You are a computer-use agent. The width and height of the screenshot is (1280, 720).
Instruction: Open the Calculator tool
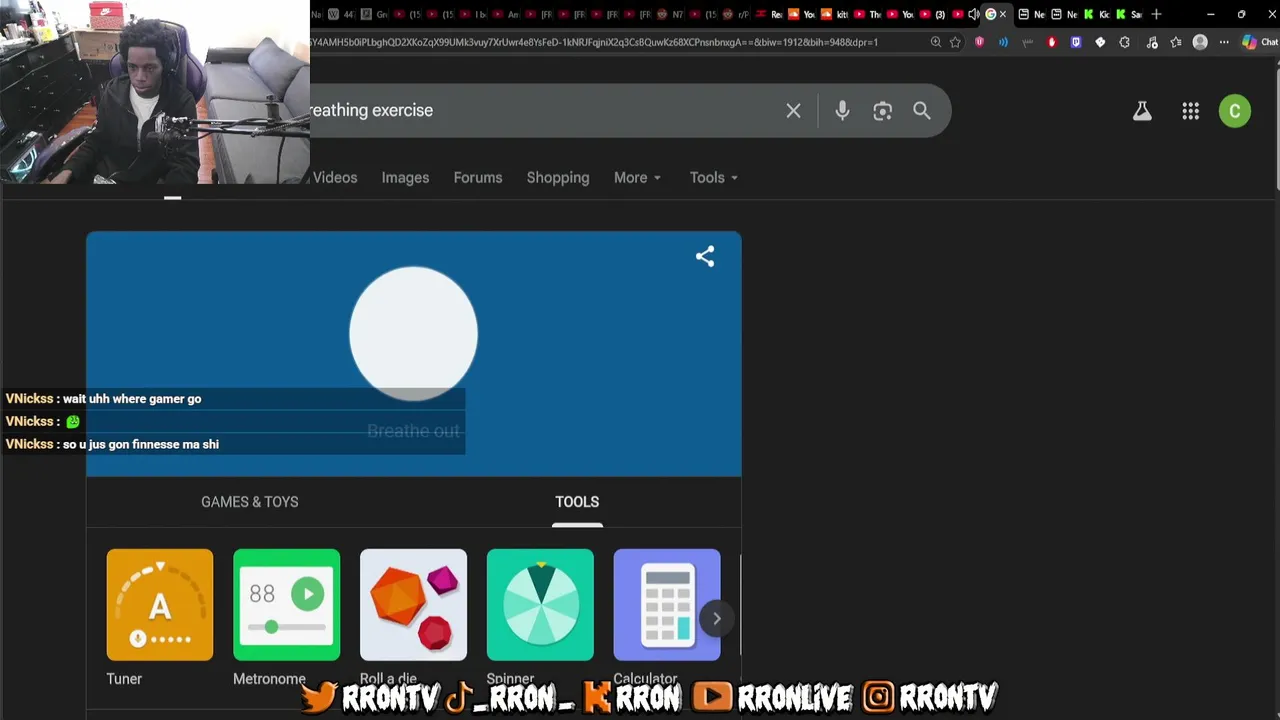(667, 605)
